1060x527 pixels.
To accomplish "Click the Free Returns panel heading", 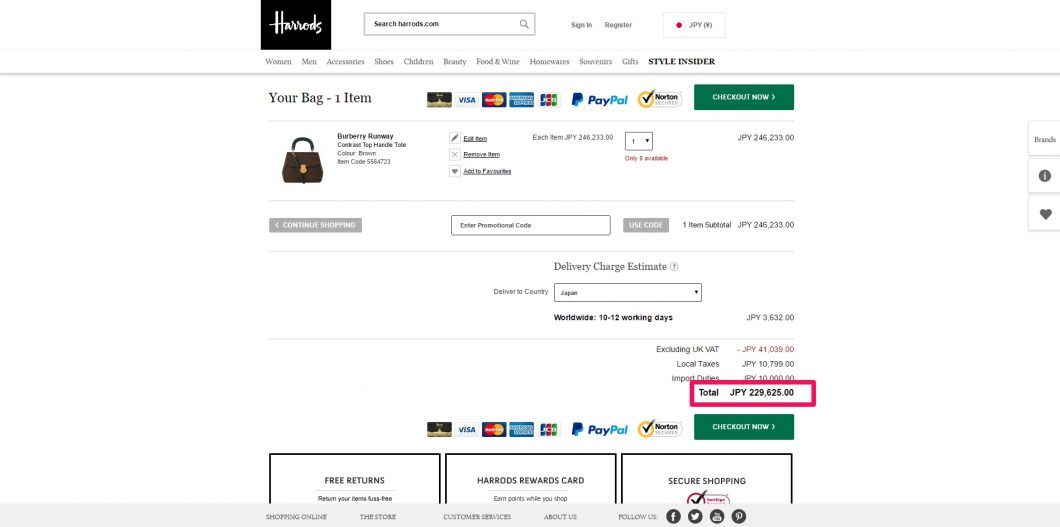I will pos(354,481).
